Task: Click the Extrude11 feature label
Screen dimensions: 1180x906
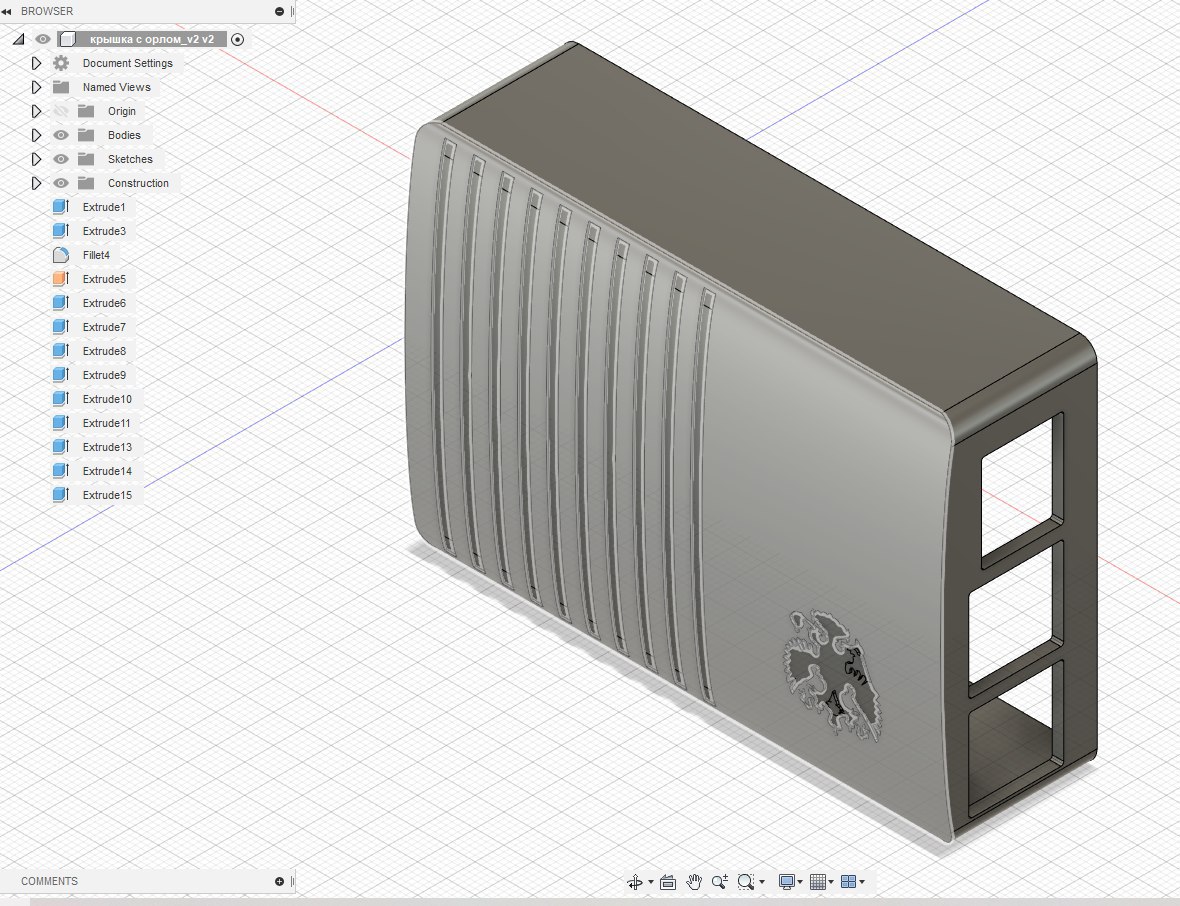Action: point(106,424)
